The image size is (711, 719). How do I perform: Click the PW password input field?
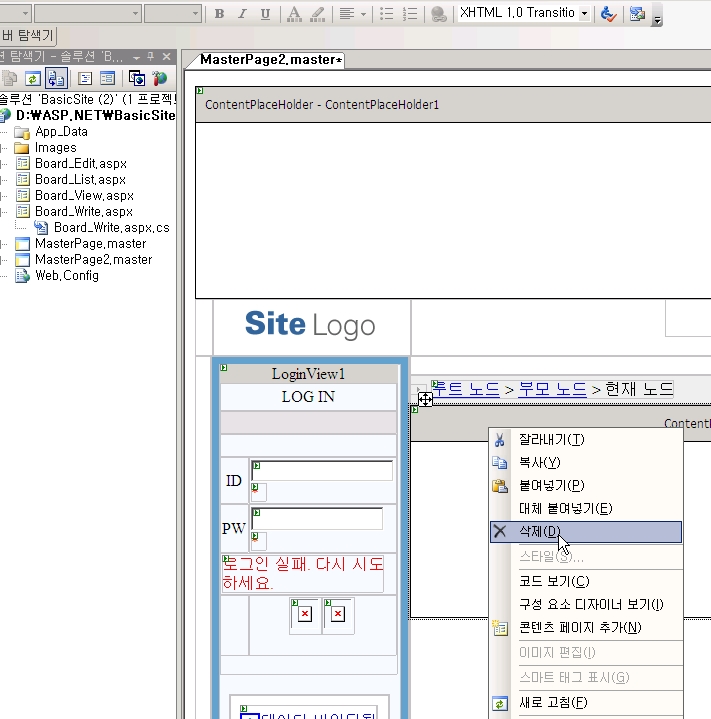317,518
